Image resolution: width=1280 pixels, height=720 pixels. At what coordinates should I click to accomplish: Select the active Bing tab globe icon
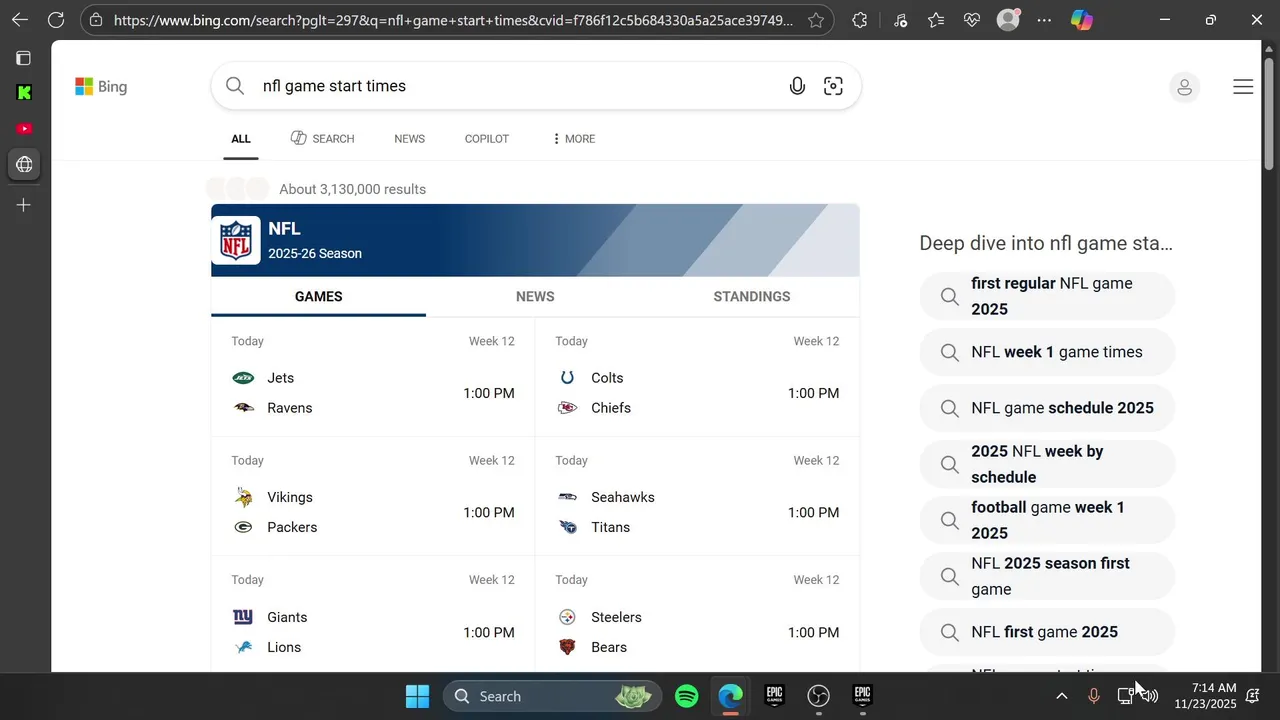click(x=24, y=165)
